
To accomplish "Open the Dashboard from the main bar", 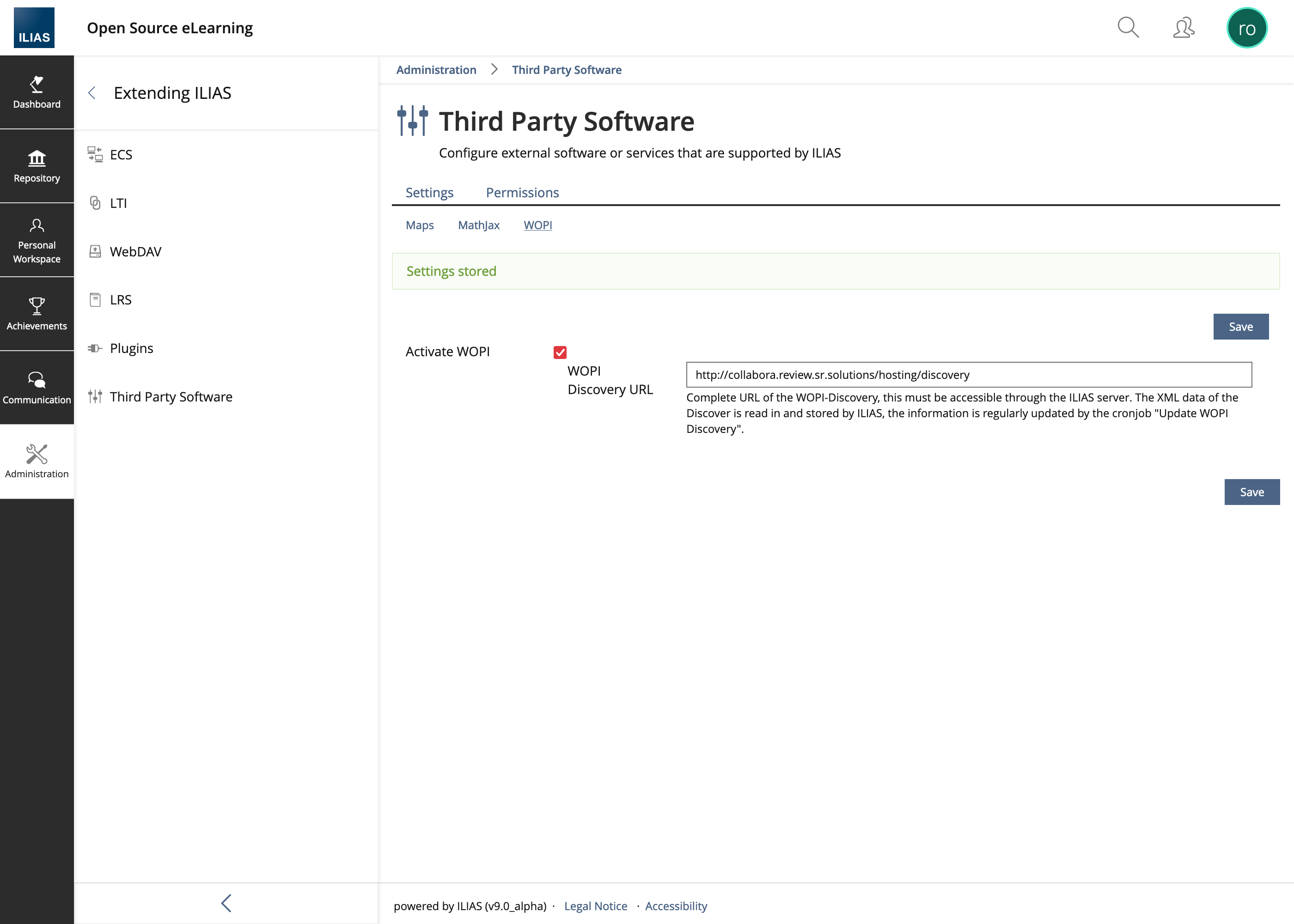I will click(x=37, y=92).
